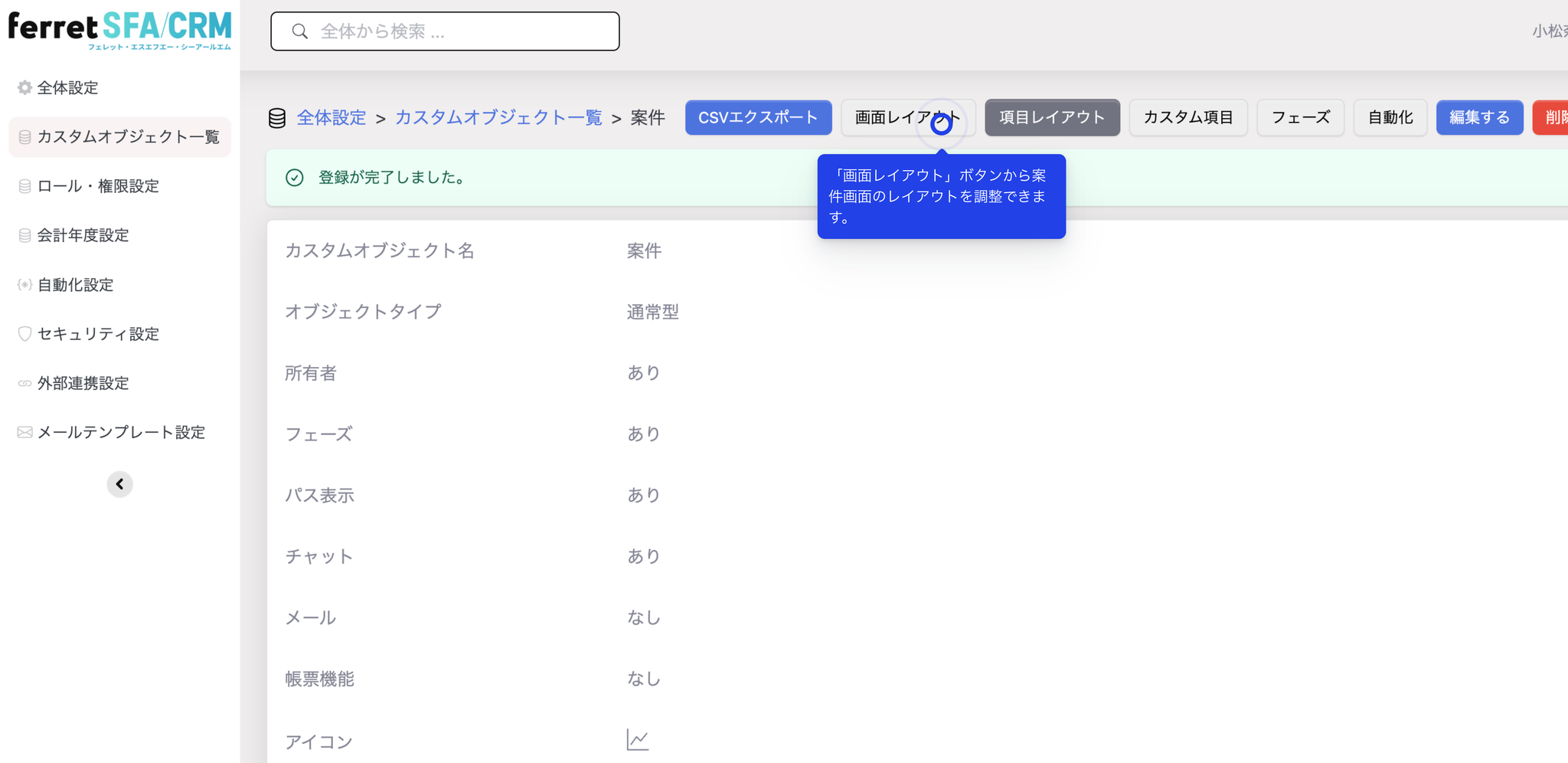Click the カスタムオブジェクト一覧 breadcrumb link
1568x763 pixels.
[498, 118]
